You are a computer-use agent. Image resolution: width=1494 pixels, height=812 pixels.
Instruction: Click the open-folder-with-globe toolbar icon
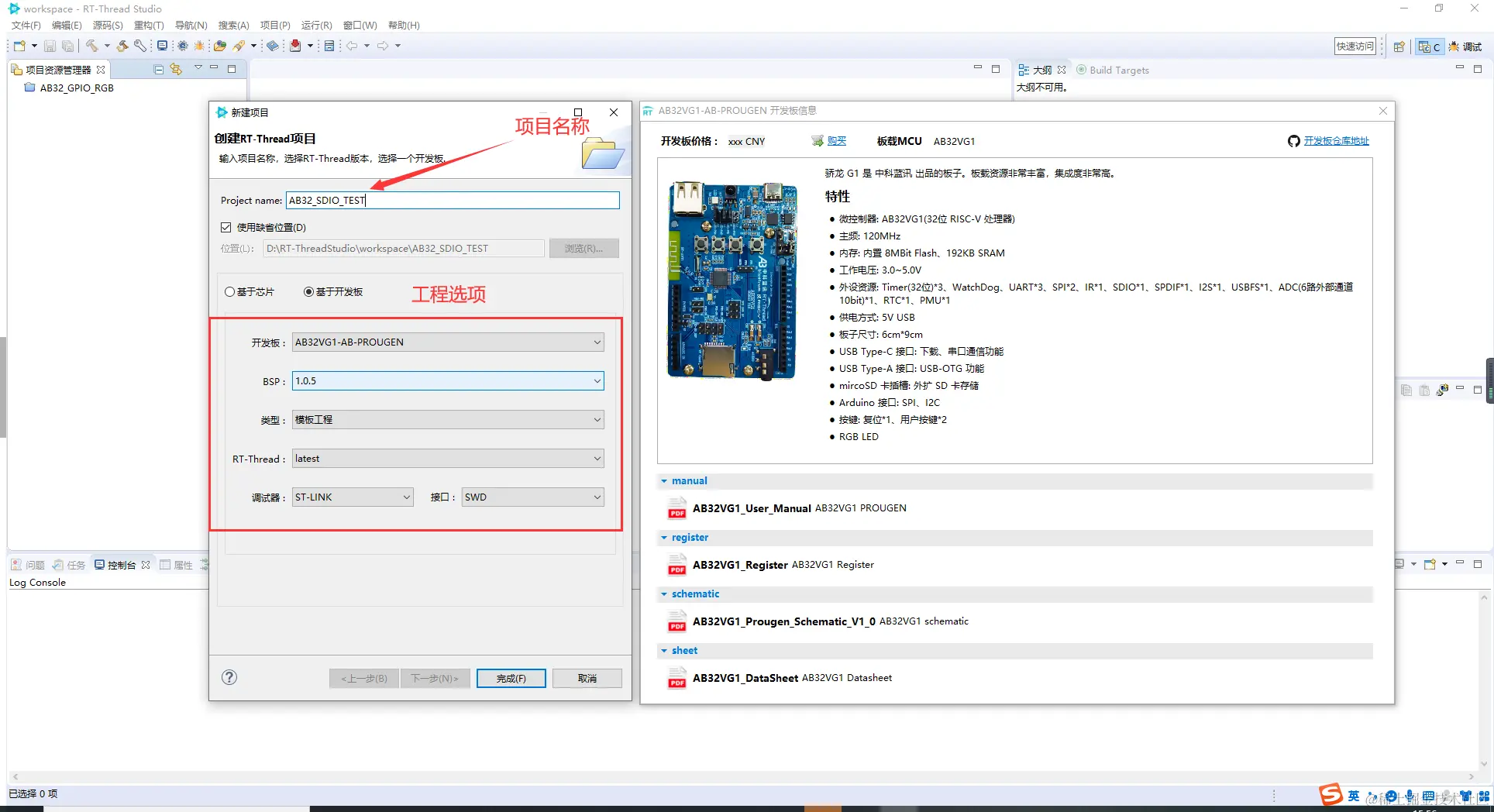(220, 46)
